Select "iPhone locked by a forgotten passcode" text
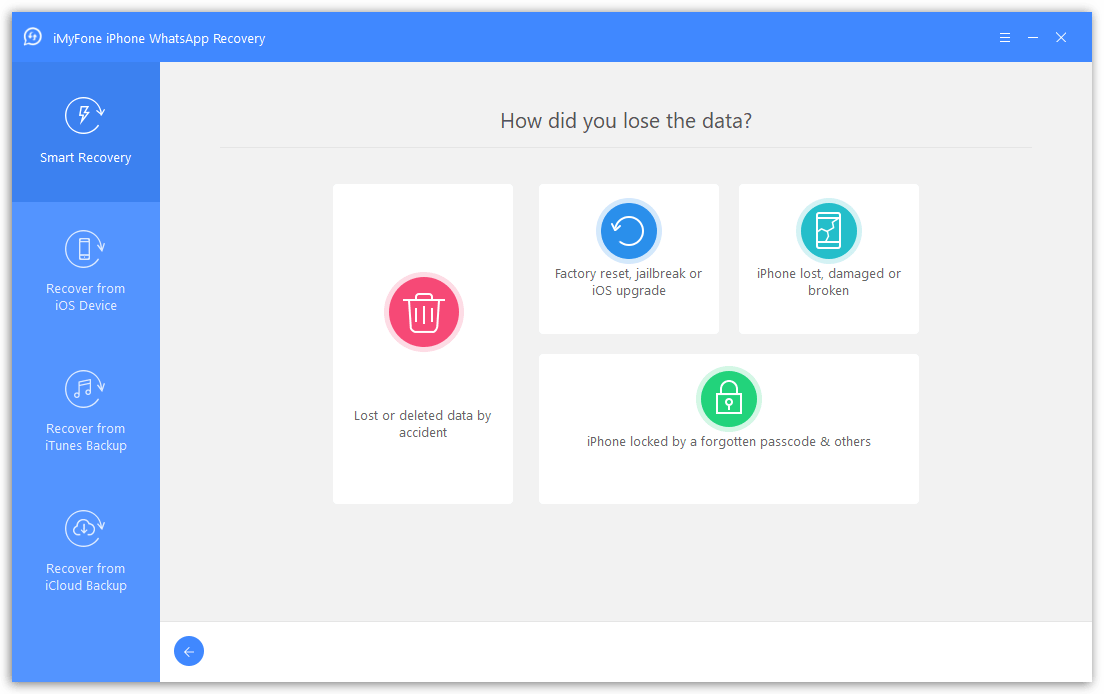1104x694 pixels. pos(728,442)
